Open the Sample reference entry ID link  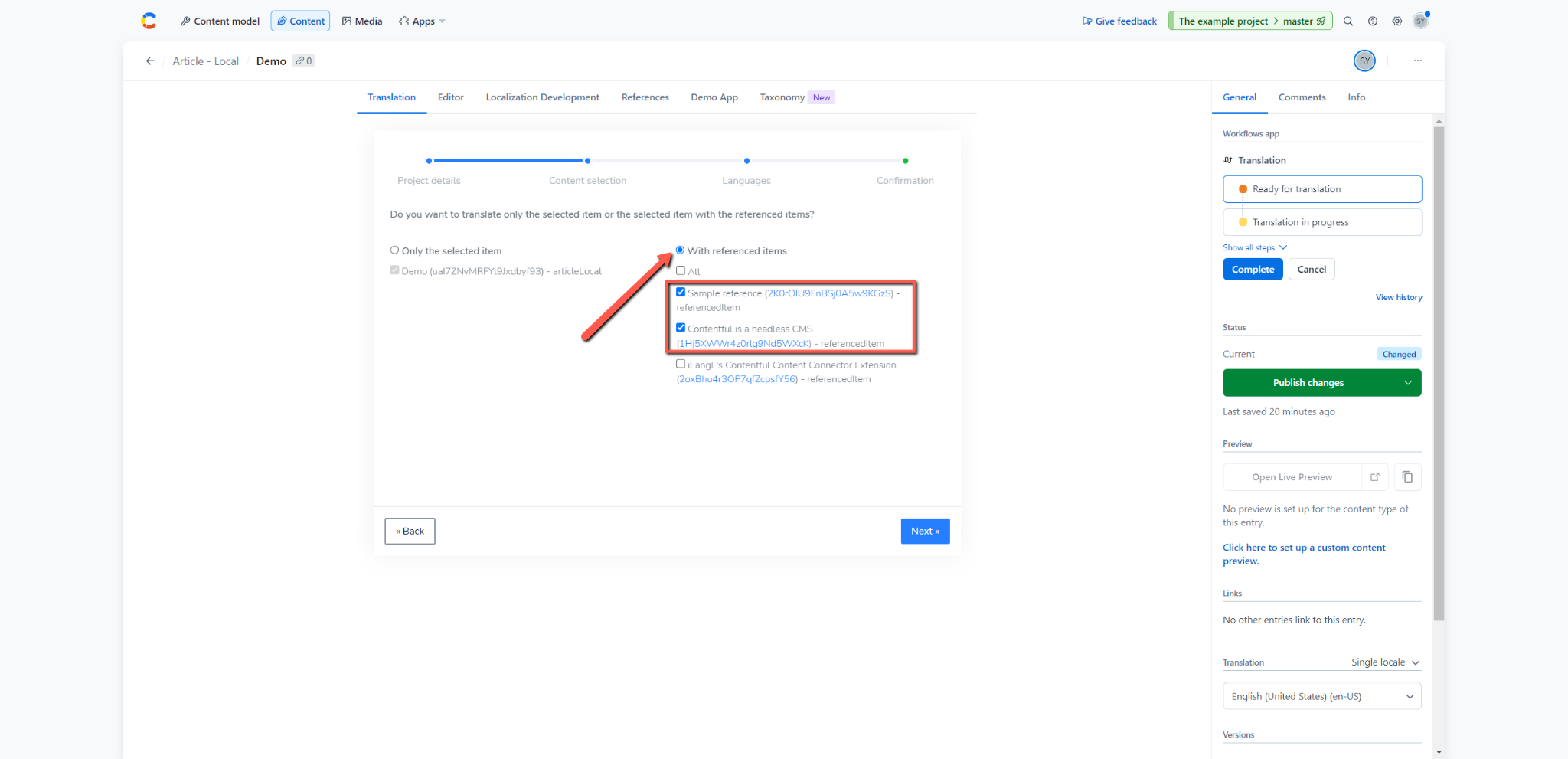click(x=829, y=293)
